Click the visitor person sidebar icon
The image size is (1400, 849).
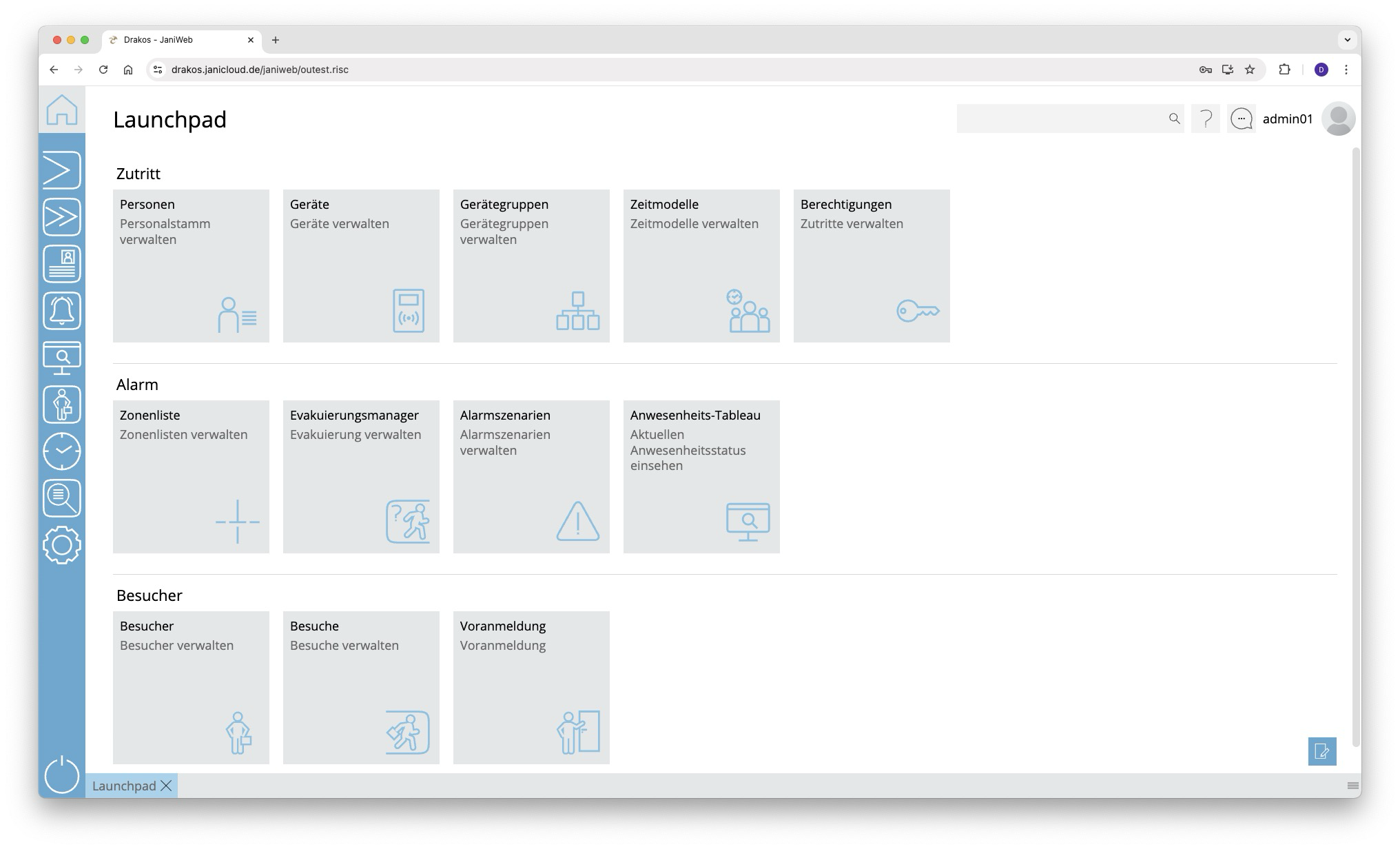point(62,405)
